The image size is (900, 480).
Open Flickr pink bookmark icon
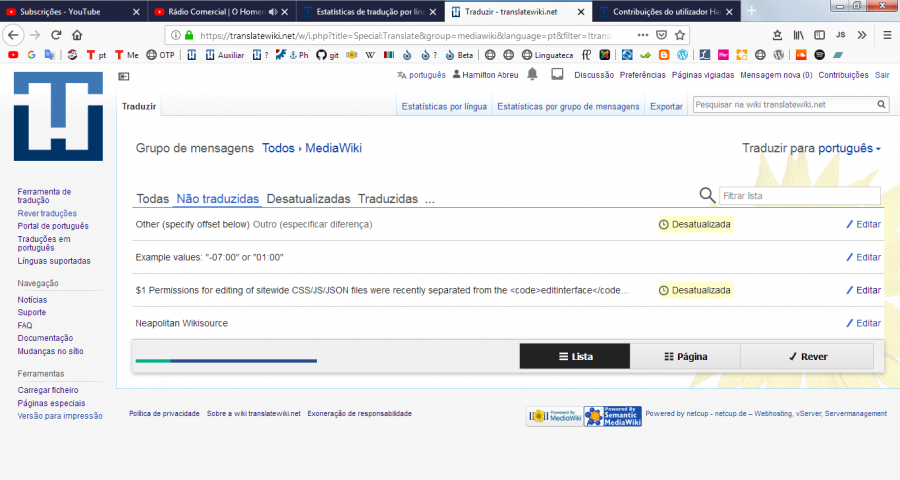click(x=723, y=55)
